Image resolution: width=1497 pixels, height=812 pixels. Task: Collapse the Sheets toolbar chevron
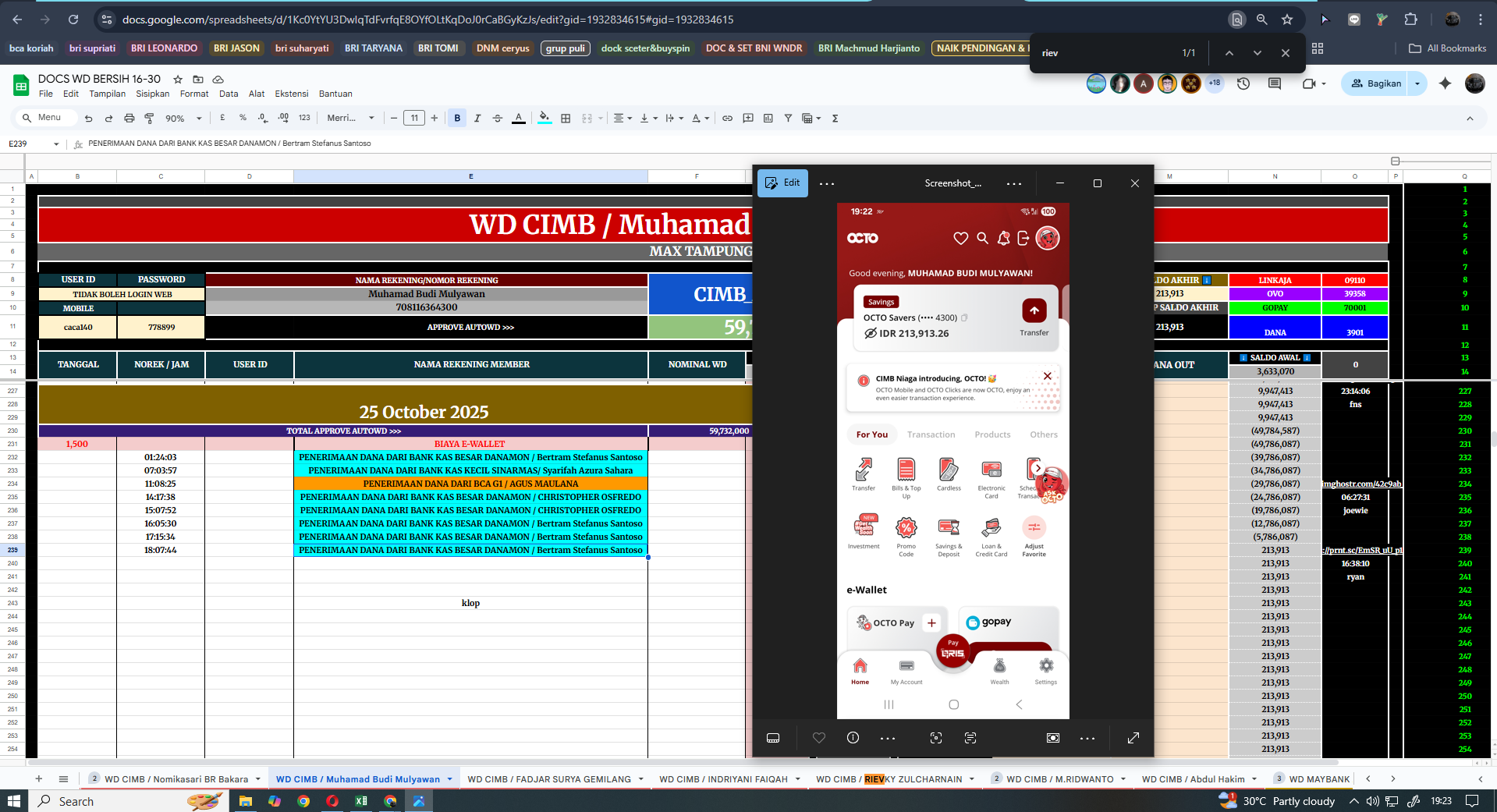point(1470,119)
